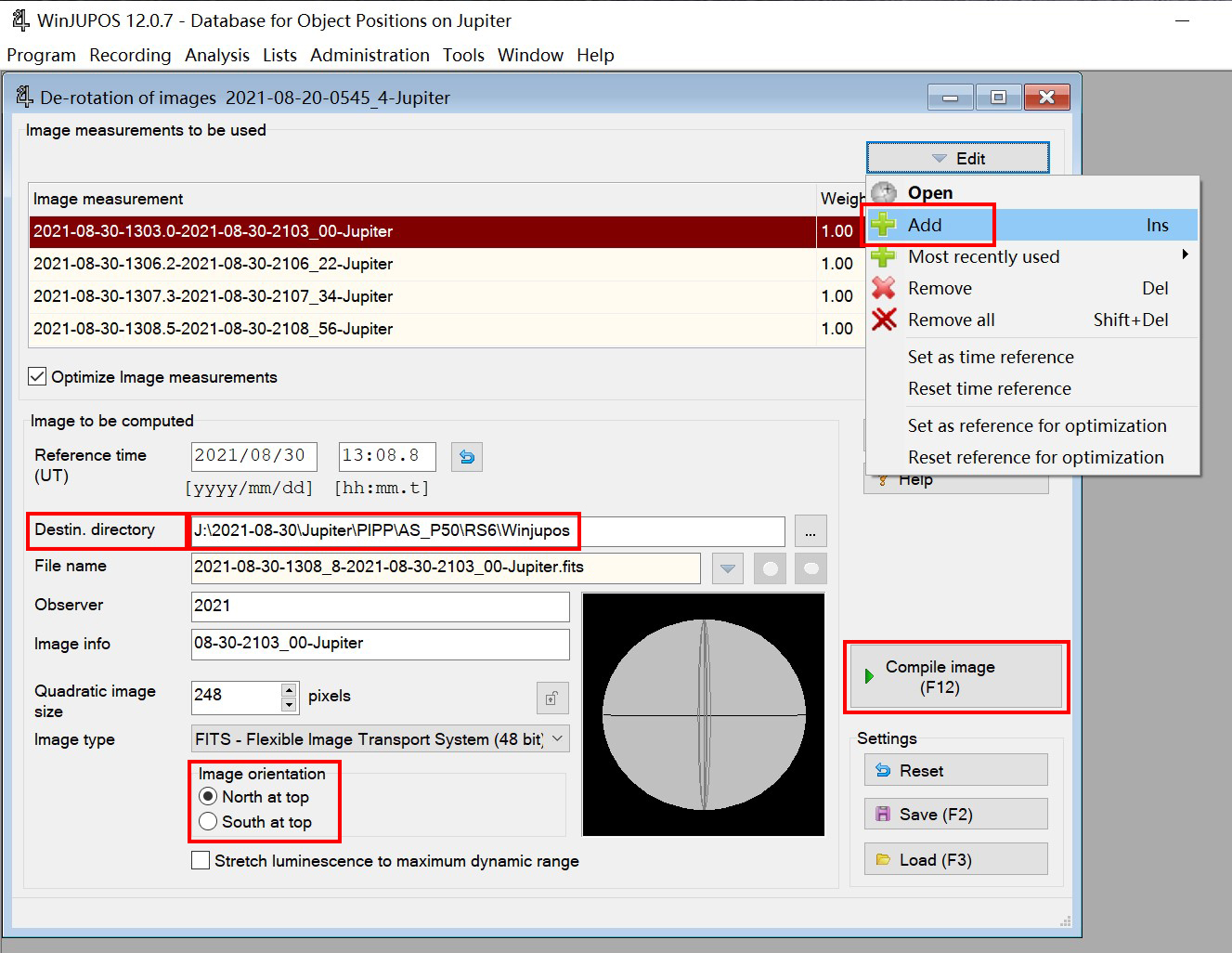Click the green plus icon beside Most recently used
The image size is (1232, 953).
[884, 256]
